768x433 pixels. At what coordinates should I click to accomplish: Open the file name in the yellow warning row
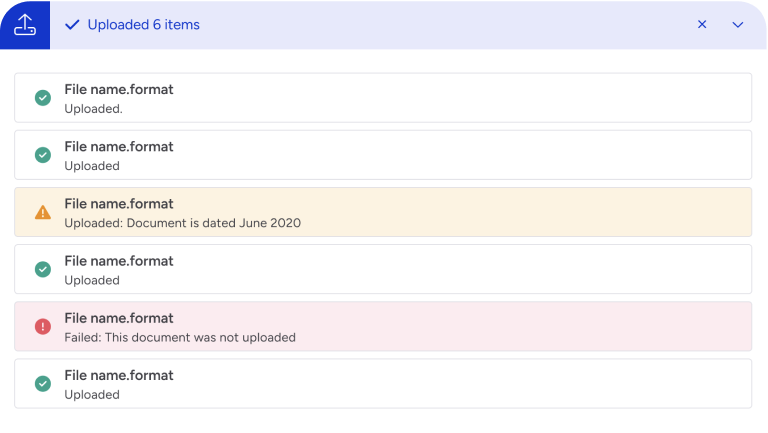coord(119,204)
